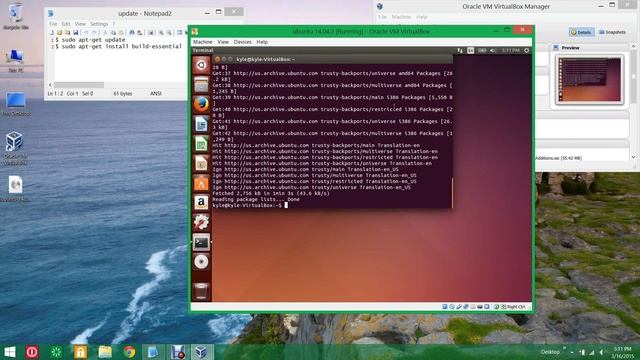Select the Terminal icon in Ubuntu launcher
Viewport: 640px width, 360px height.
(x=201, y=242)
